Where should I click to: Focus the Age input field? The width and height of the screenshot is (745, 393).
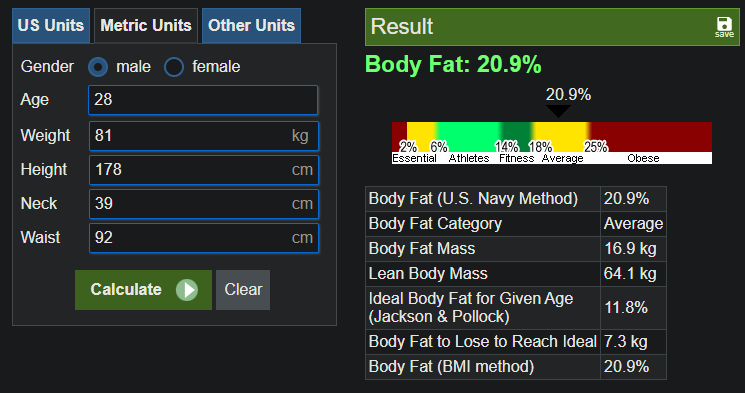[203, 100]
